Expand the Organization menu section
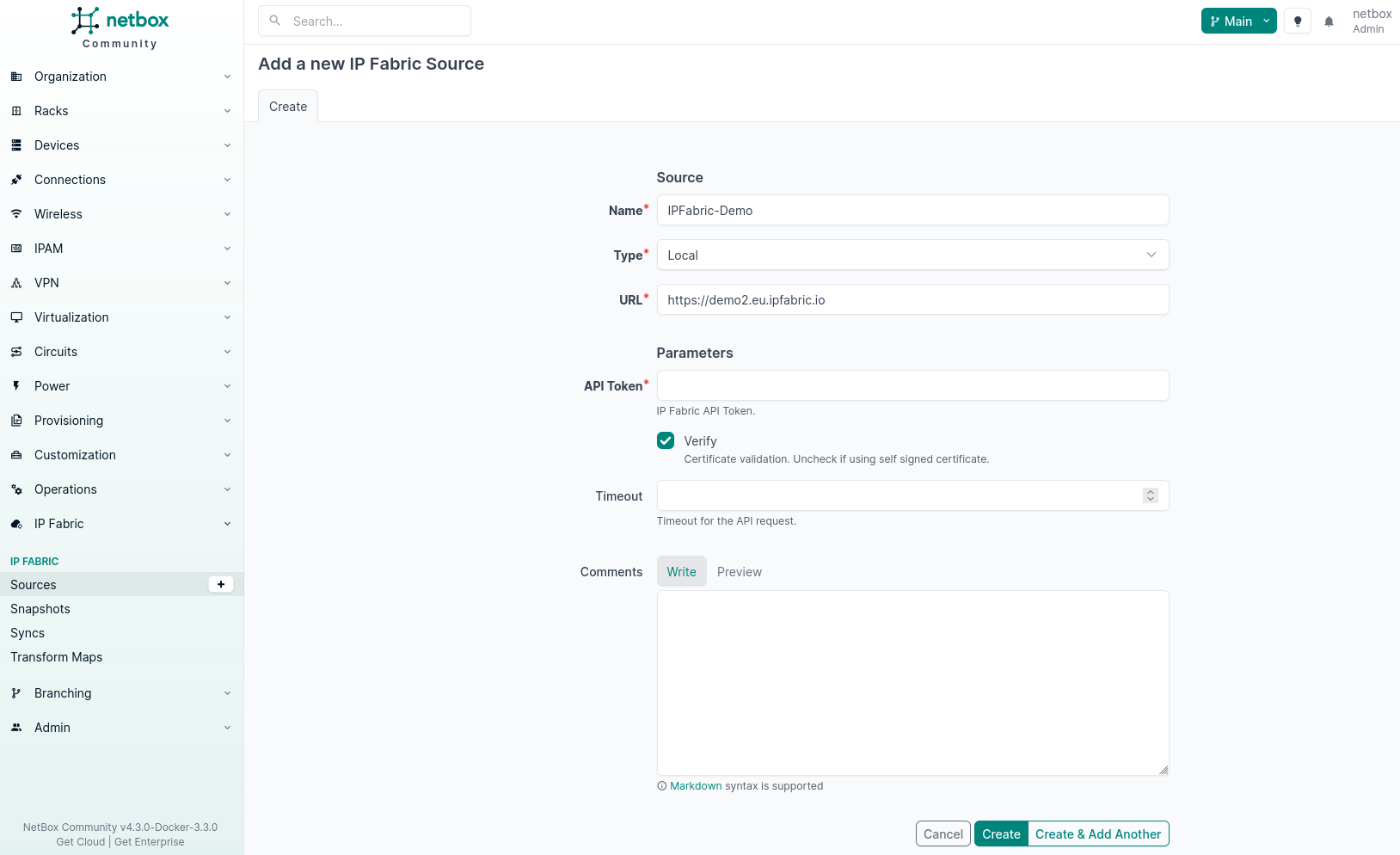Viewport: 1400px width, 855px height. coord(120,77)
